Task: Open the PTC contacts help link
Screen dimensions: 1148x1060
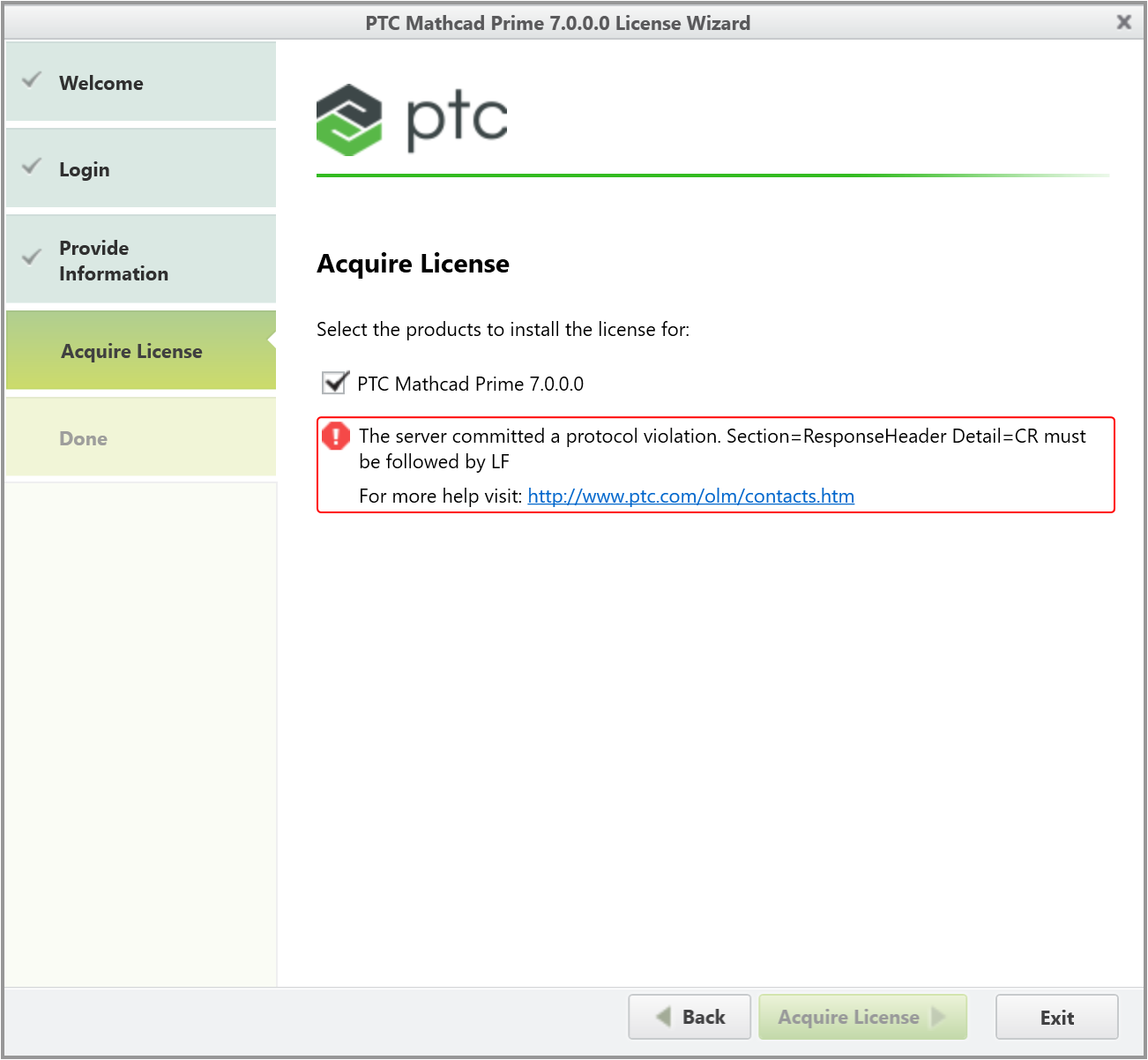Action: point(690,496)
